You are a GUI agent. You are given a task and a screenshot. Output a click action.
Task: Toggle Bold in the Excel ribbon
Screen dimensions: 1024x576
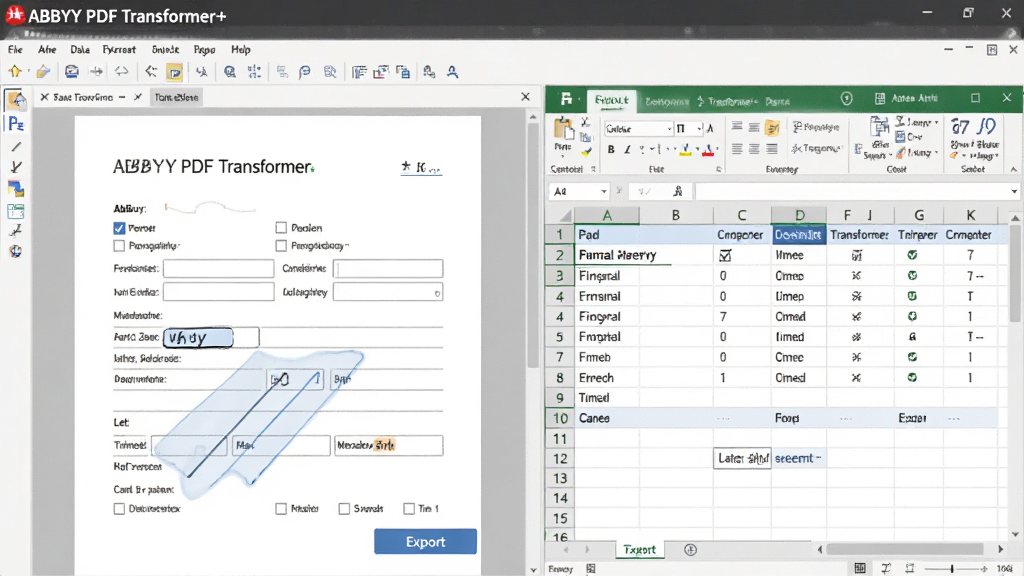click(611, 150)
